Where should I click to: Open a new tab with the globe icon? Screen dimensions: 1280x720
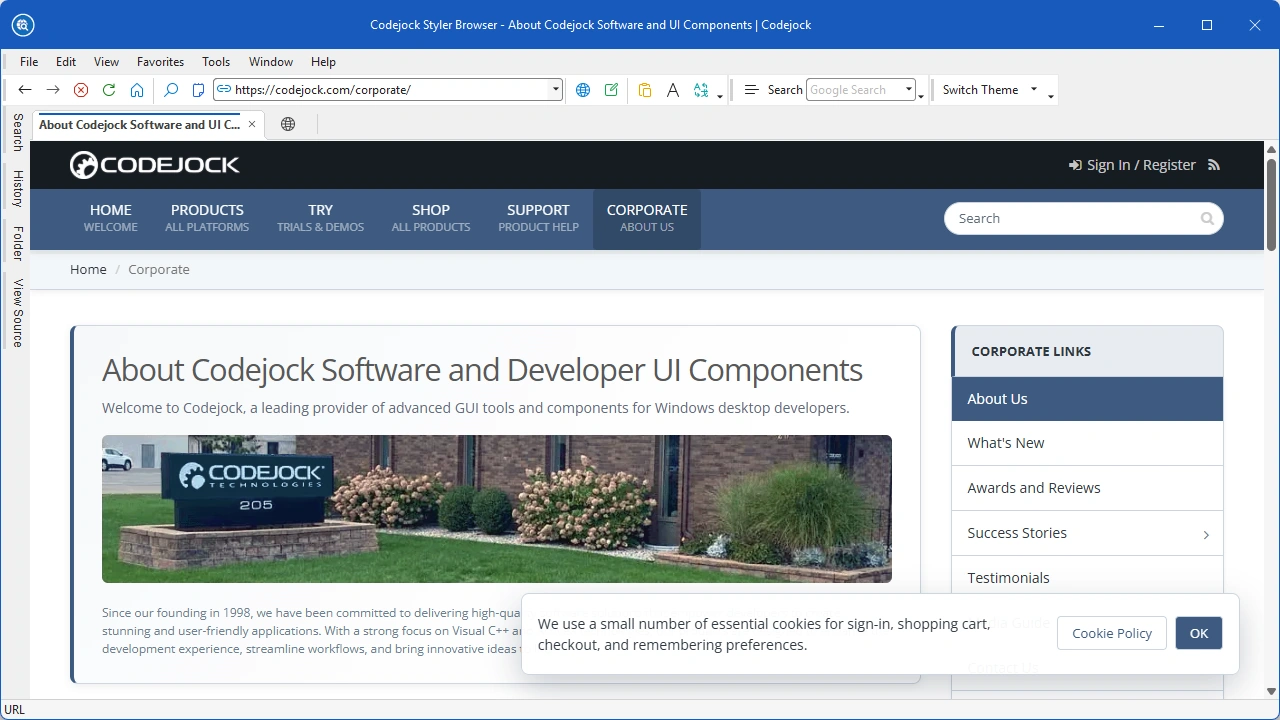pyautogui.click(x=288, y=124)
